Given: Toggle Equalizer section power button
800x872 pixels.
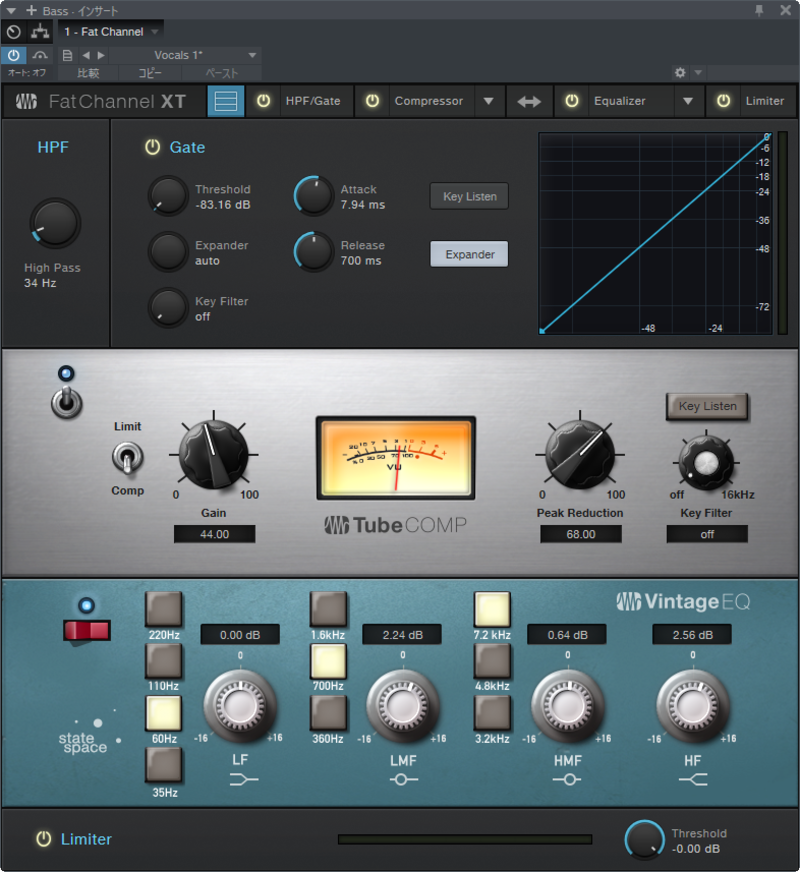Looking at the screenshot, I should (x=572, y=101).
